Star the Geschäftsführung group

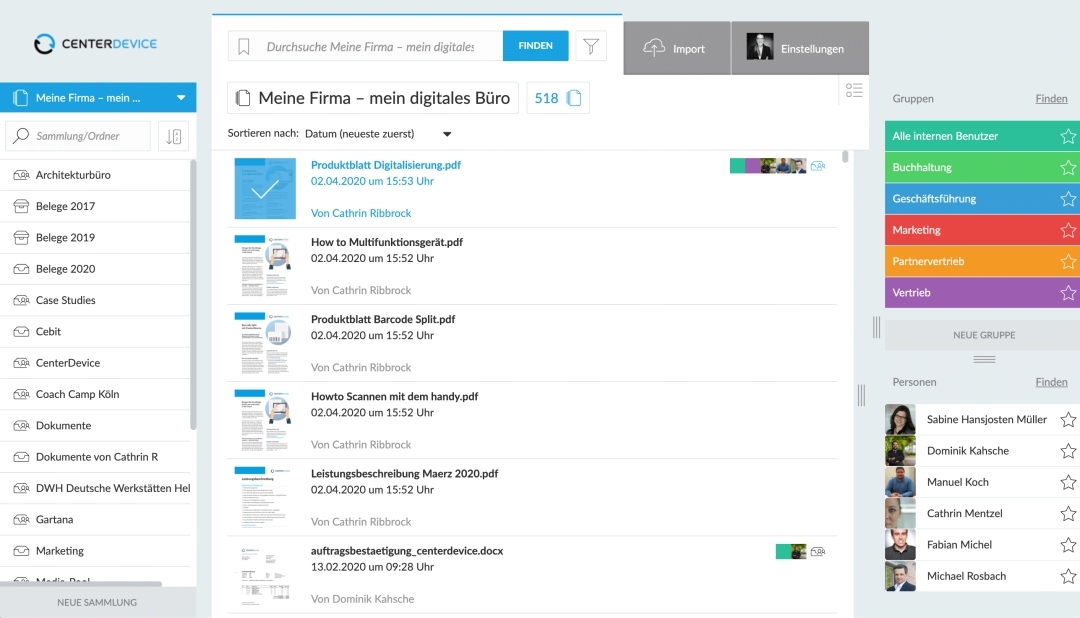1068,199
